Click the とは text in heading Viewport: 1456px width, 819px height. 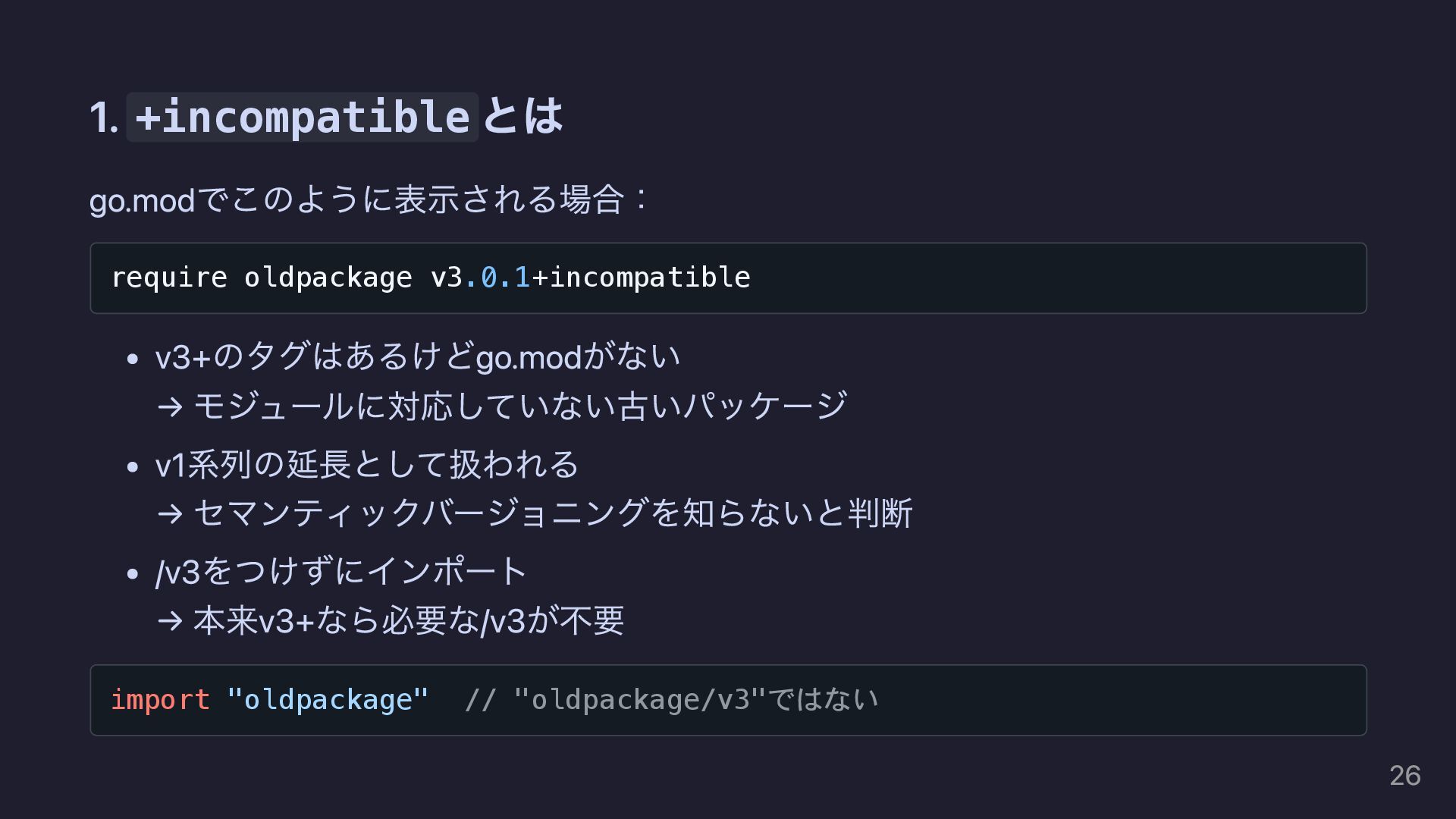[522, 117]
